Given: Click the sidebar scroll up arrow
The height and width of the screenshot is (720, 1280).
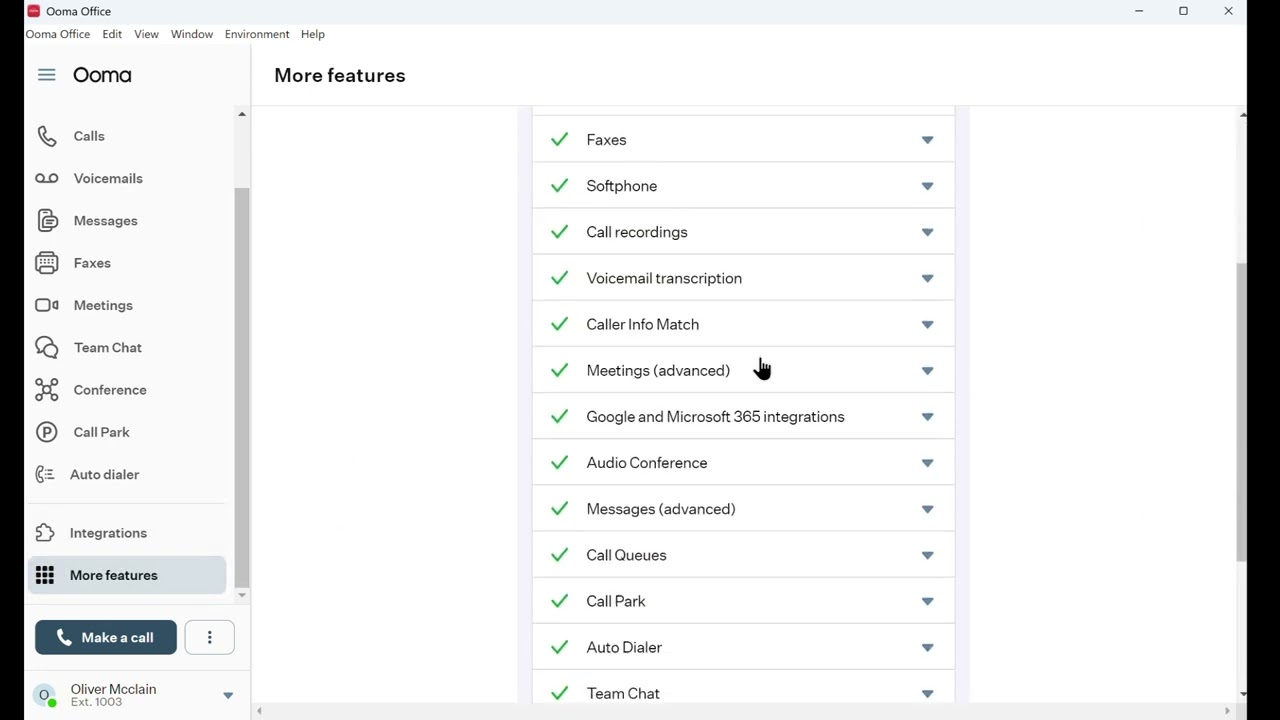Looking at the screenshot, I should 241,115.
